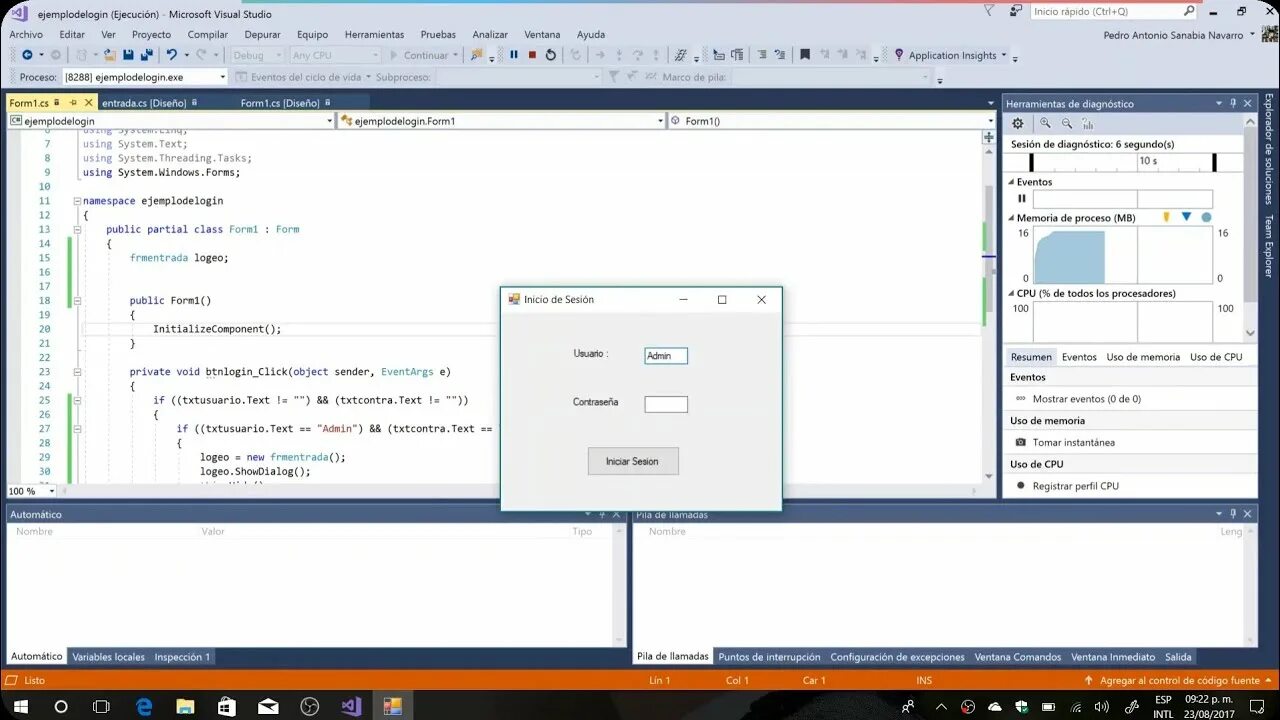Open the Application Insights dropdown arrow
This screenshot has height=720, width=1280.
point(1004,55)
